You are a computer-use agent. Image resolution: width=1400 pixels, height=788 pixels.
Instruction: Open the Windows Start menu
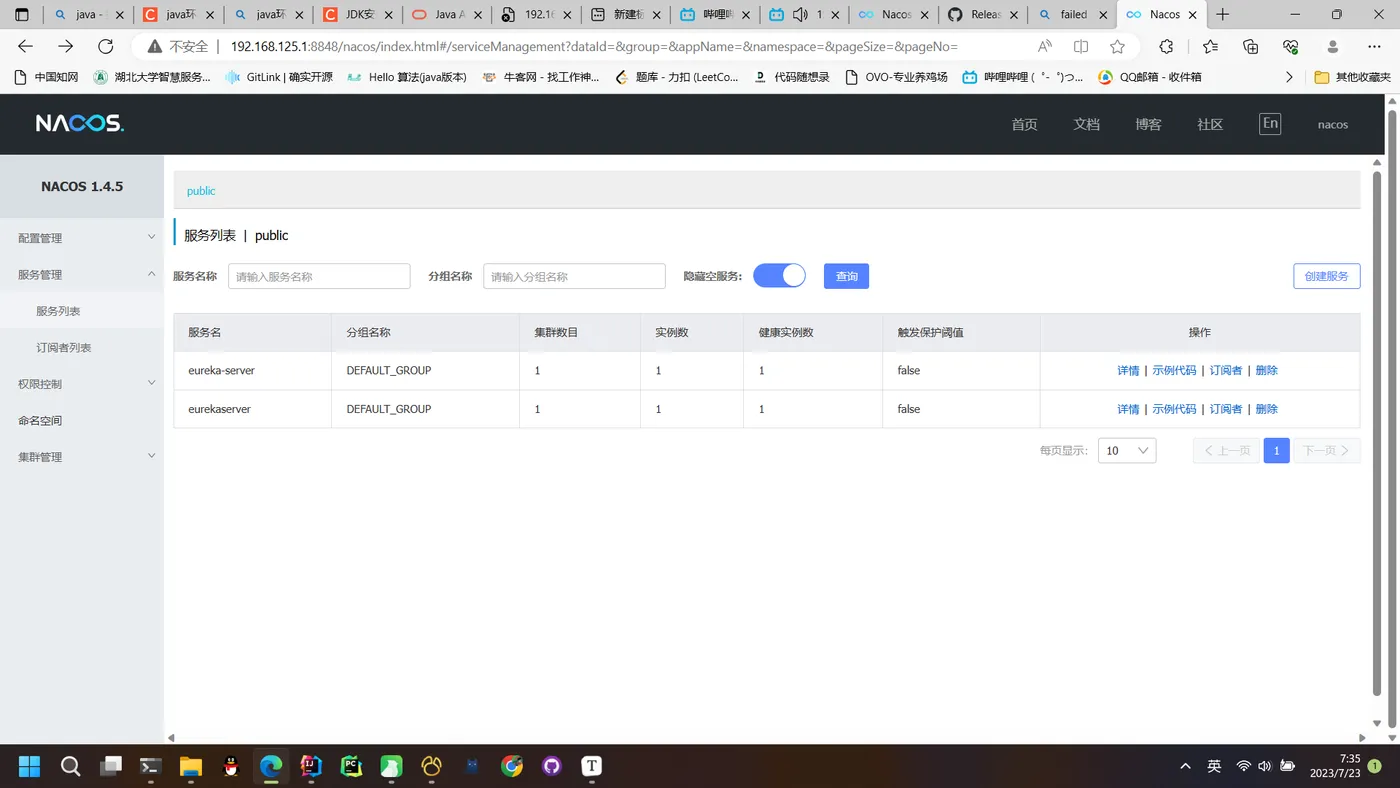tap(29, 766)
